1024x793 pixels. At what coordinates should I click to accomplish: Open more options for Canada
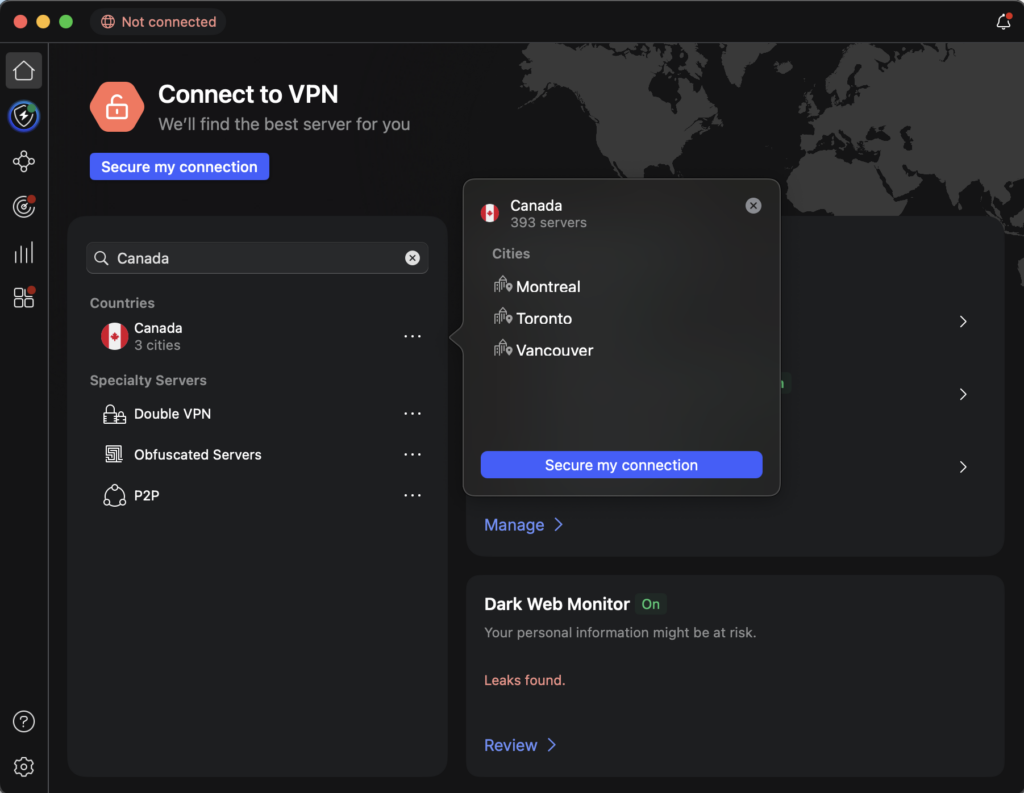tap(412, 336)
